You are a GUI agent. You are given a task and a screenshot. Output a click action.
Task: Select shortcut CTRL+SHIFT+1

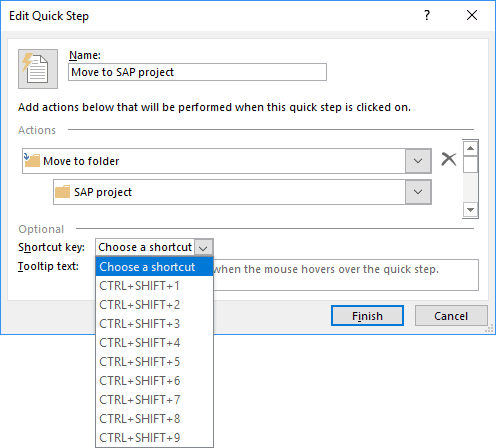[x=154, y=286]
